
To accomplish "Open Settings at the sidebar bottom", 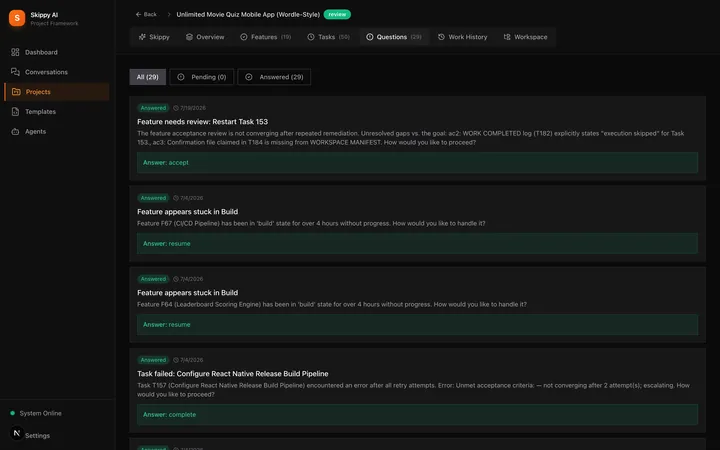I will point(37,435).
